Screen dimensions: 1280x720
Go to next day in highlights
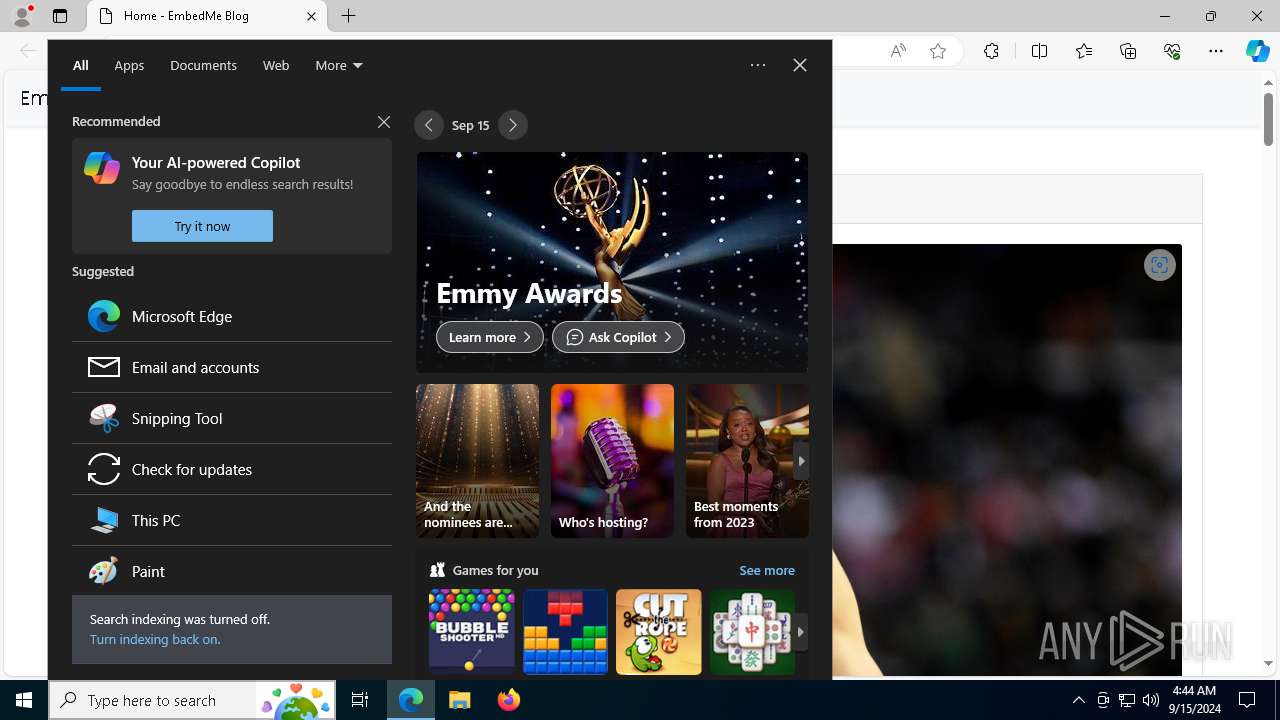click(x=513, y=125)
